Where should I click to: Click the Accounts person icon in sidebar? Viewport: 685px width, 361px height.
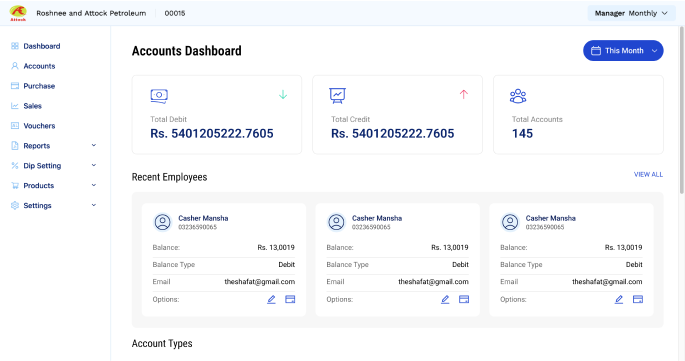[x=15, y=66]
